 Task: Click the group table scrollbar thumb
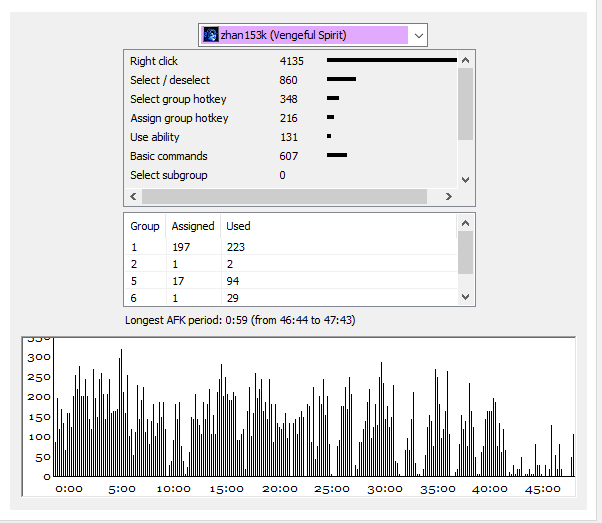(x=465, y=253)
